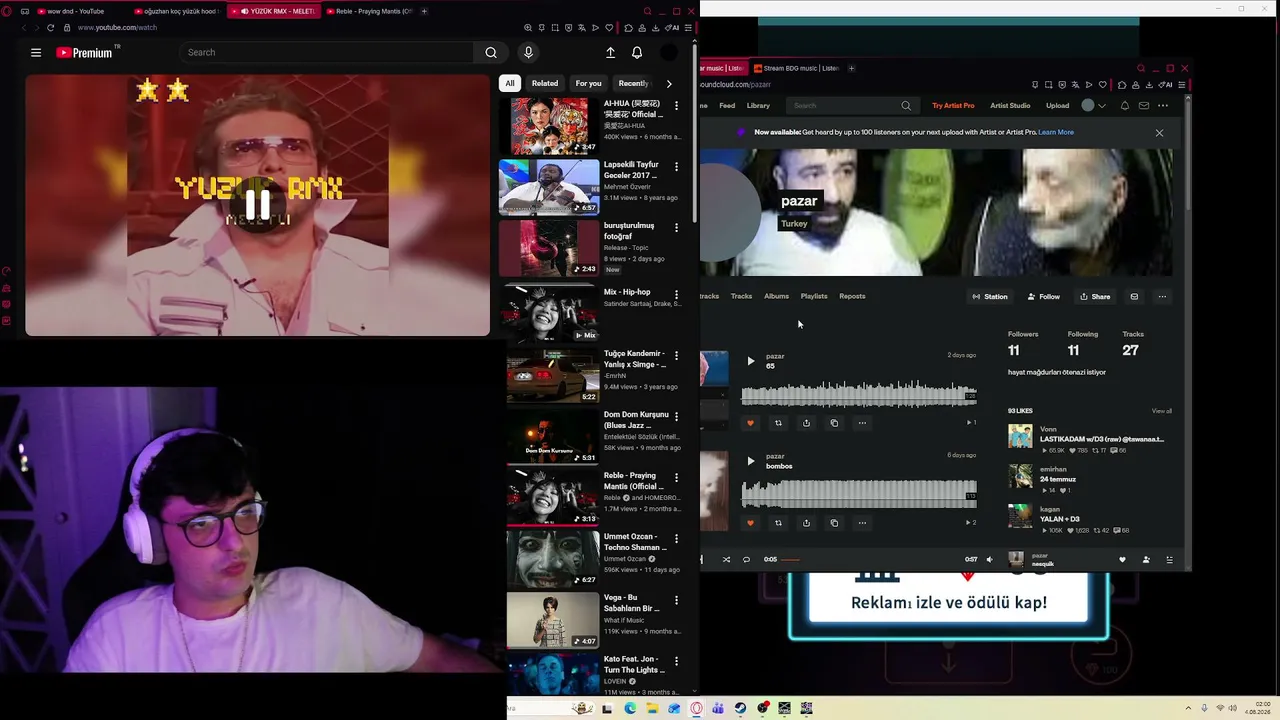
Task: Open the Playlists tab on pazar's profile
Action: click(x=814, y=296)
